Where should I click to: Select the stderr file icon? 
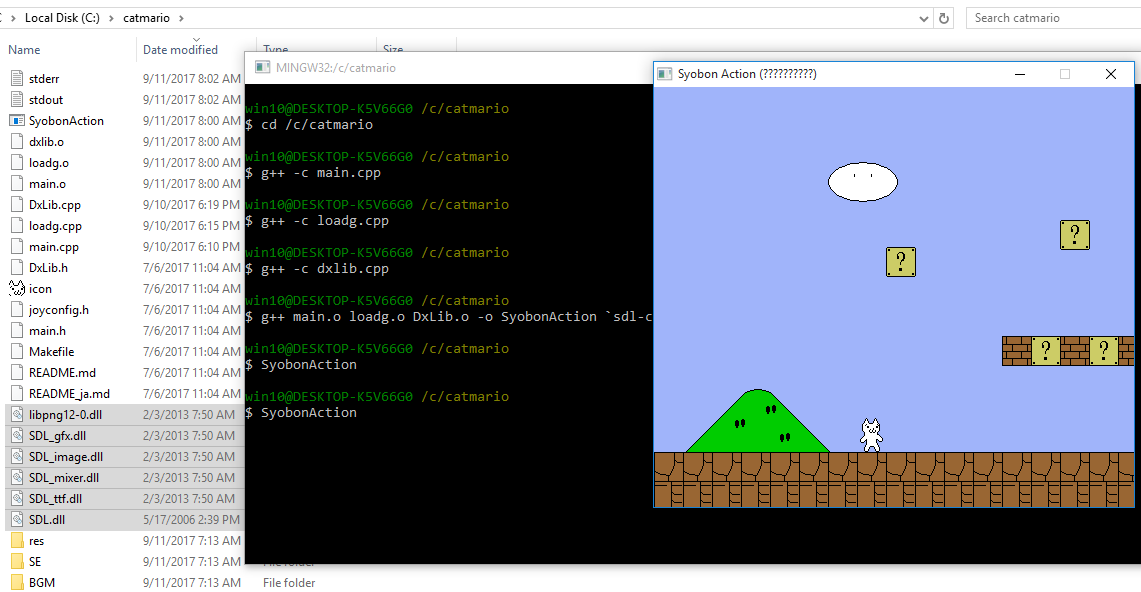point(17,79)
